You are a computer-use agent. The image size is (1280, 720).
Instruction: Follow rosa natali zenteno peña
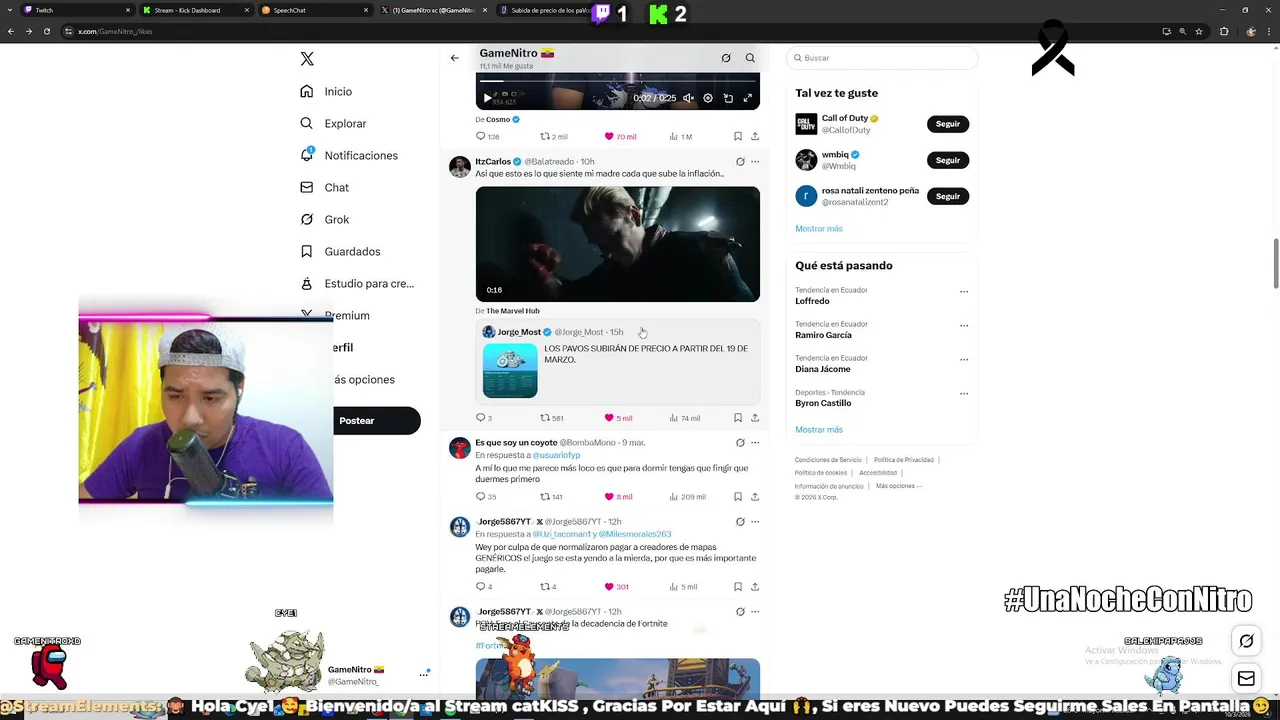[948, 196]
